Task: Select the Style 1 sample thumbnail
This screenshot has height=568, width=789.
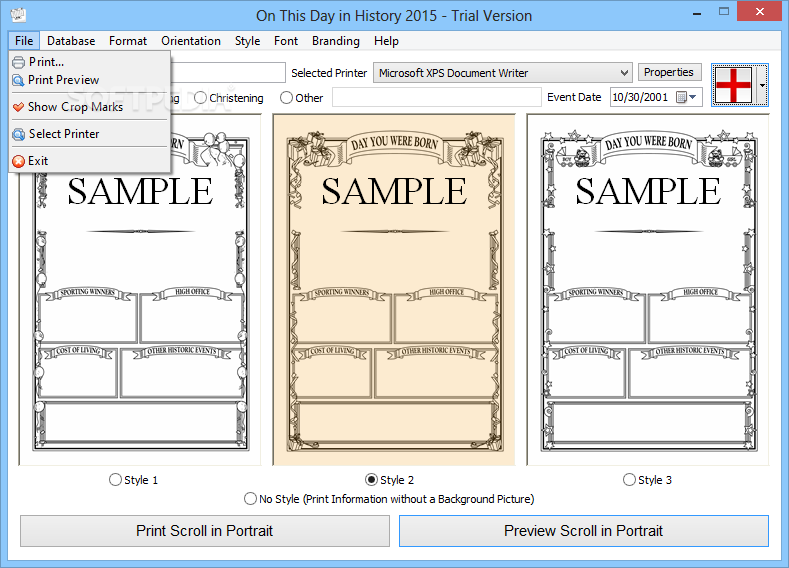Action: pos(140,289)
